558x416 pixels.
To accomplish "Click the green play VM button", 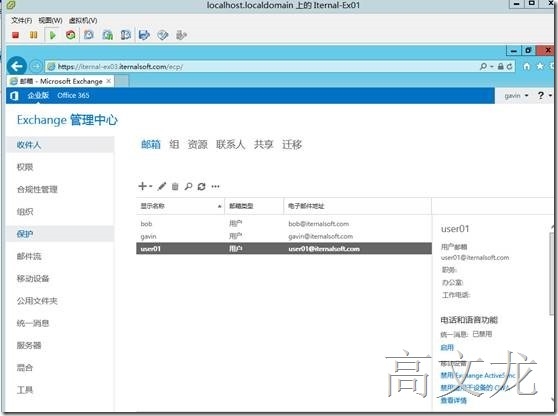I will 53,35.
